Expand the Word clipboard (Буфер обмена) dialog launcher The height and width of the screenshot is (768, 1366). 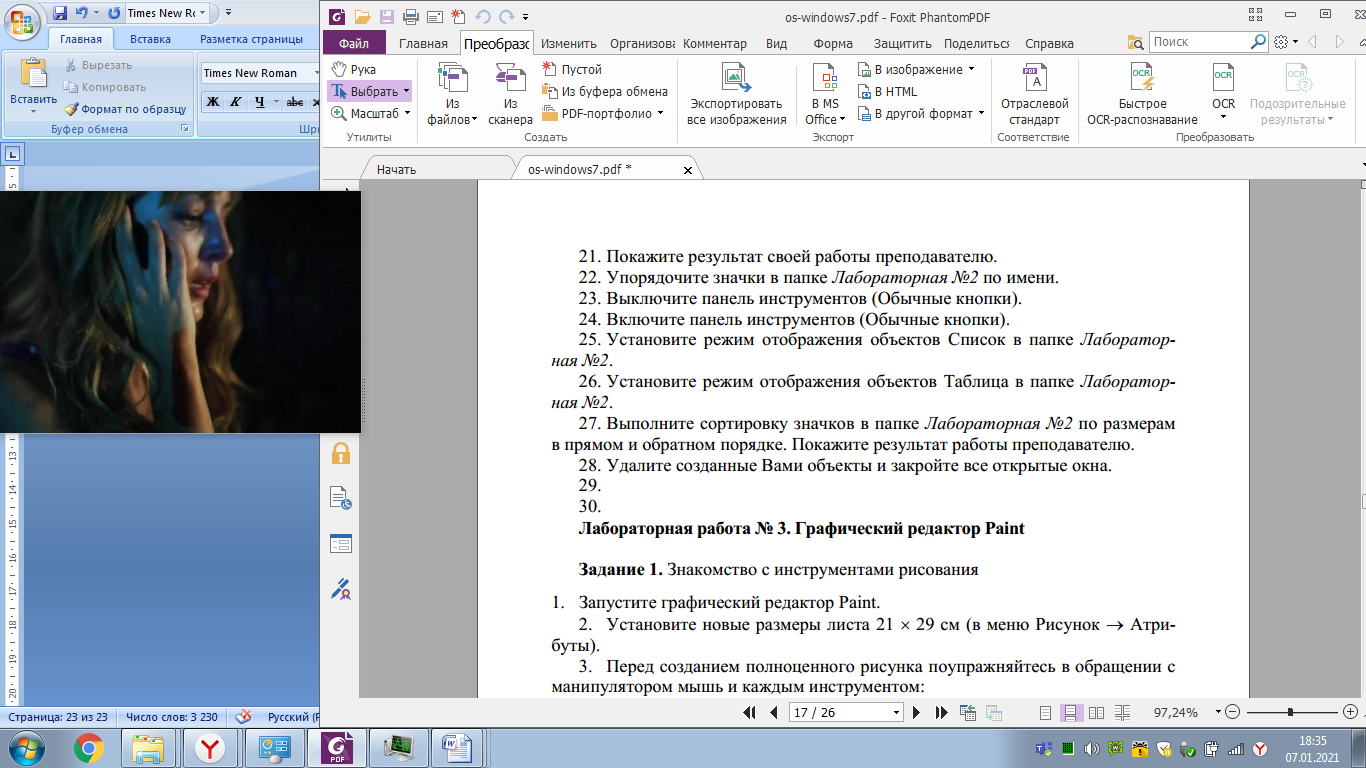tap(184, 130)
